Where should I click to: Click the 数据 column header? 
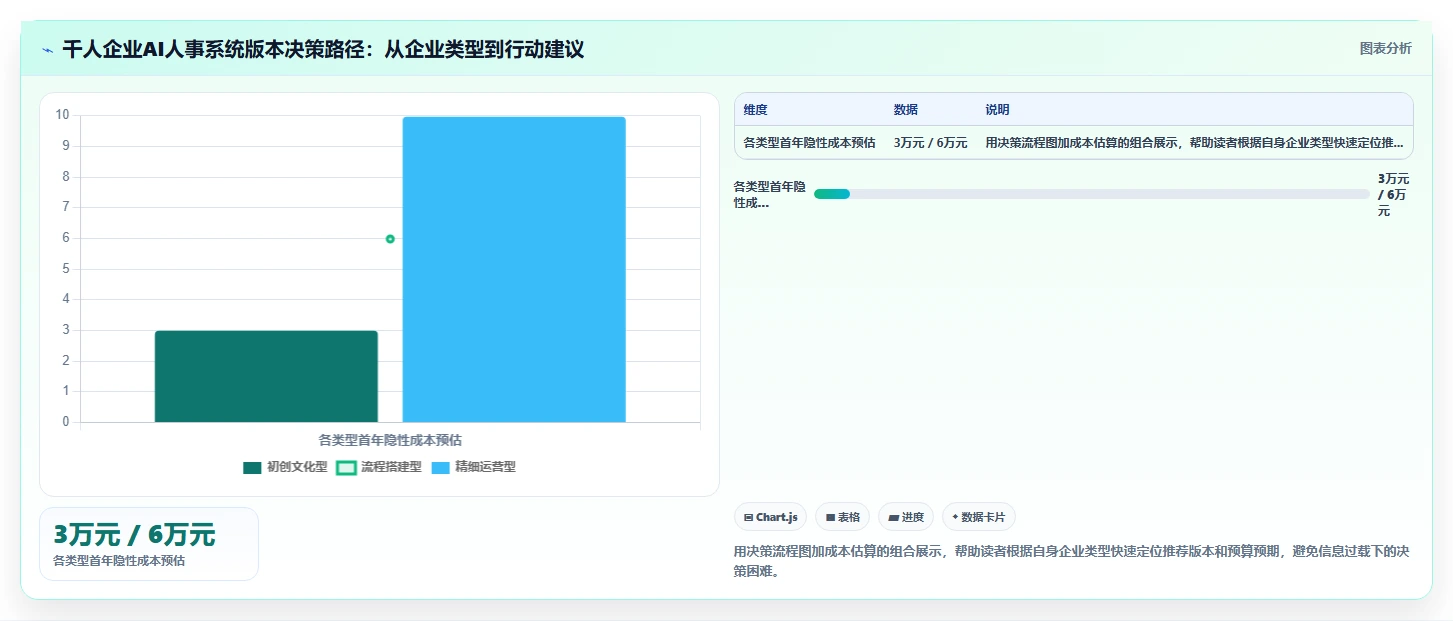(906, 110)
